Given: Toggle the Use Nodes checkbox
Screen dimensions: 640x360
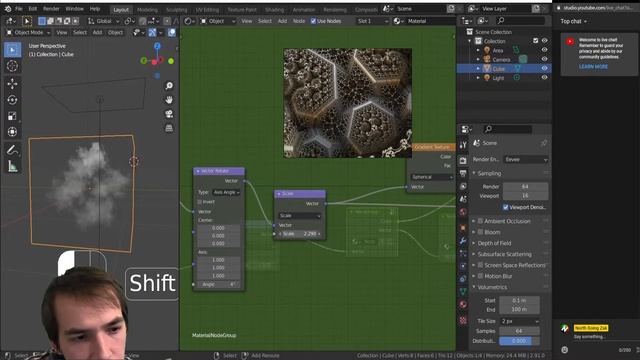Looking at the screenshot, I should tap(313, 21).
